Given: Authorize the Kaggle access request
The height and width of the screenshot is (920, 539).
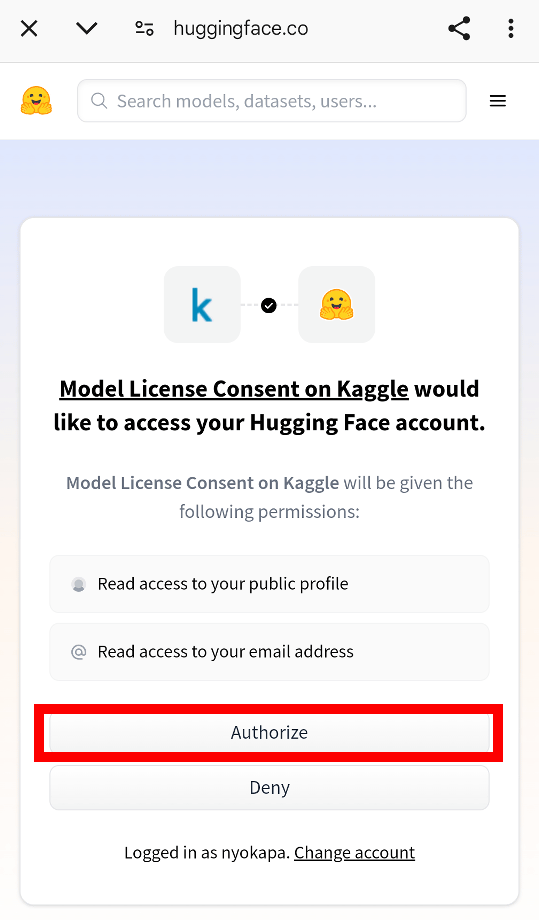Looking at the screenshot, I should (269, 732).
